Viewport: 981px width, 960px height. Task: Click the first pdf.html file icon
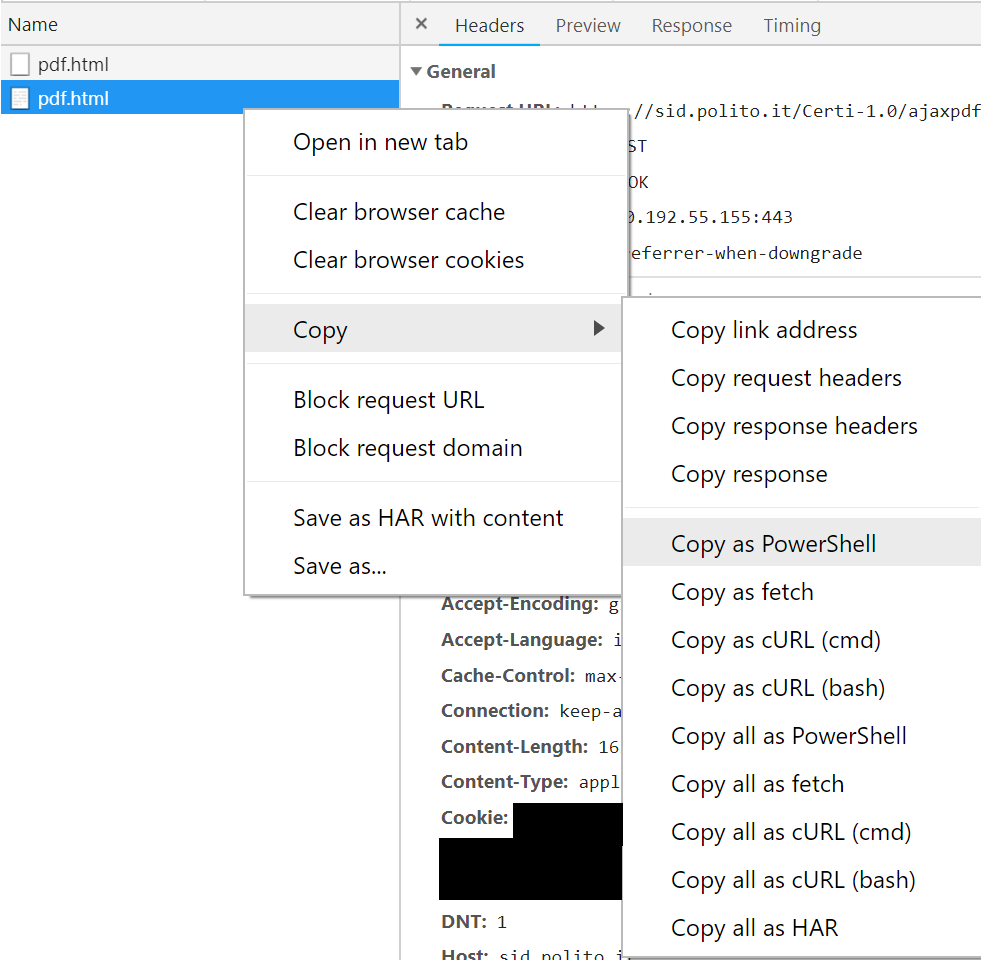pyautogui.click(x=20, y=65)
